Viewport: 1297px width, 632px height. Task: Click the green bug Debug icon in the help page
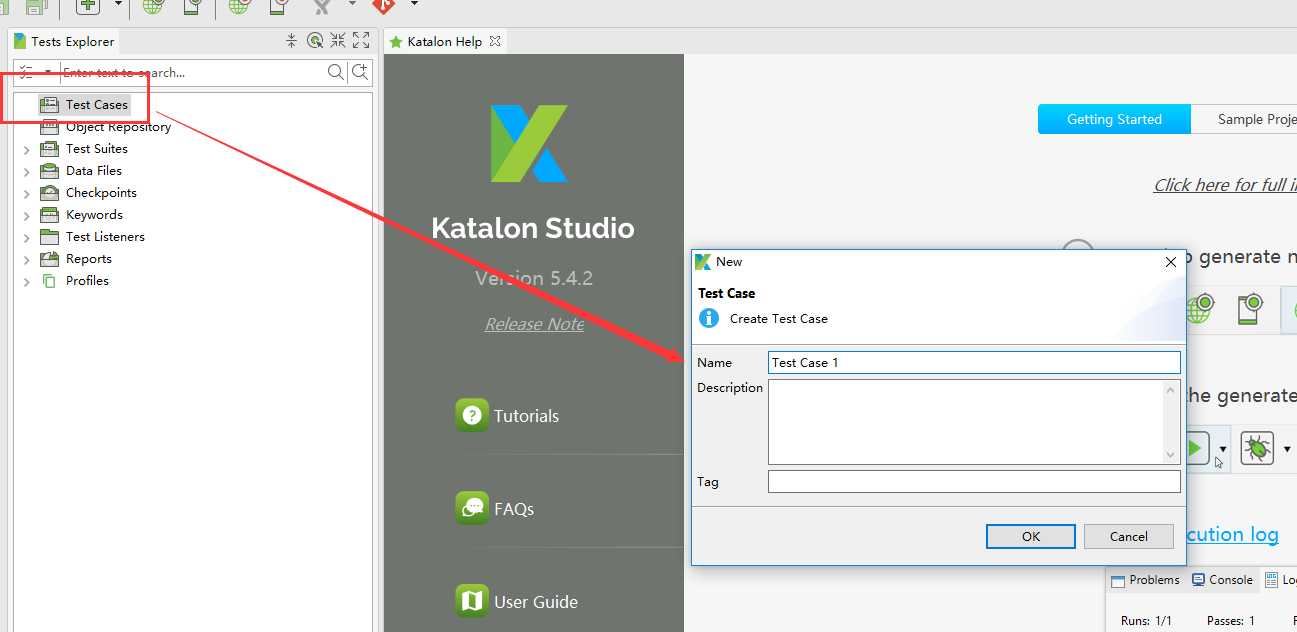click(1257, 448)
